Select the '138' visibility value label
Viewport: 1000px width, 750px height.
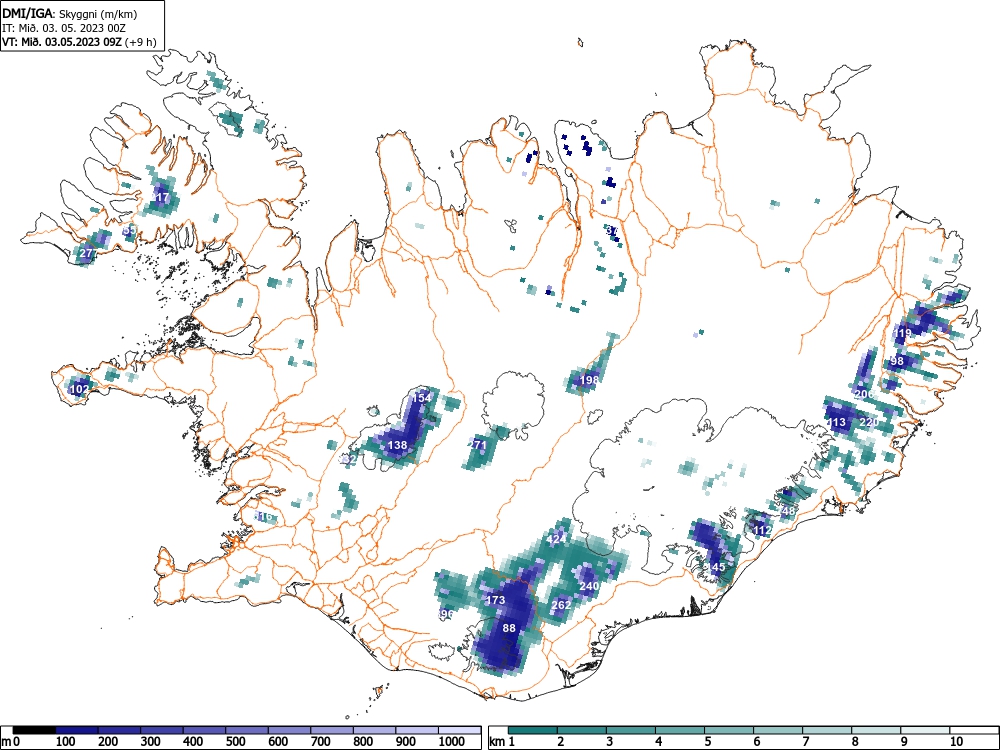397,445
